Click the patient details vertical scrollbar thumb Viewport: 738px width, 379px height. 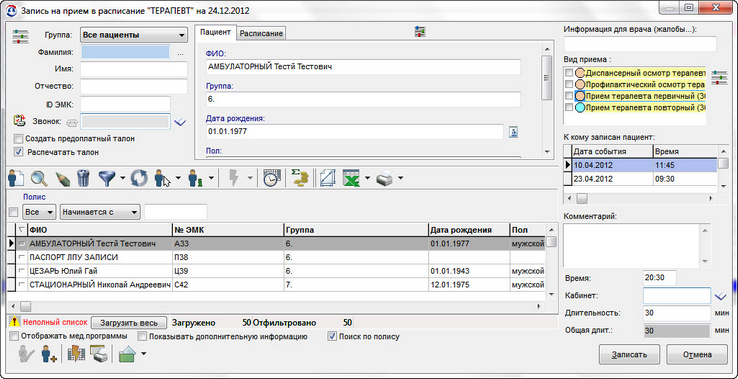pos(546,77)
